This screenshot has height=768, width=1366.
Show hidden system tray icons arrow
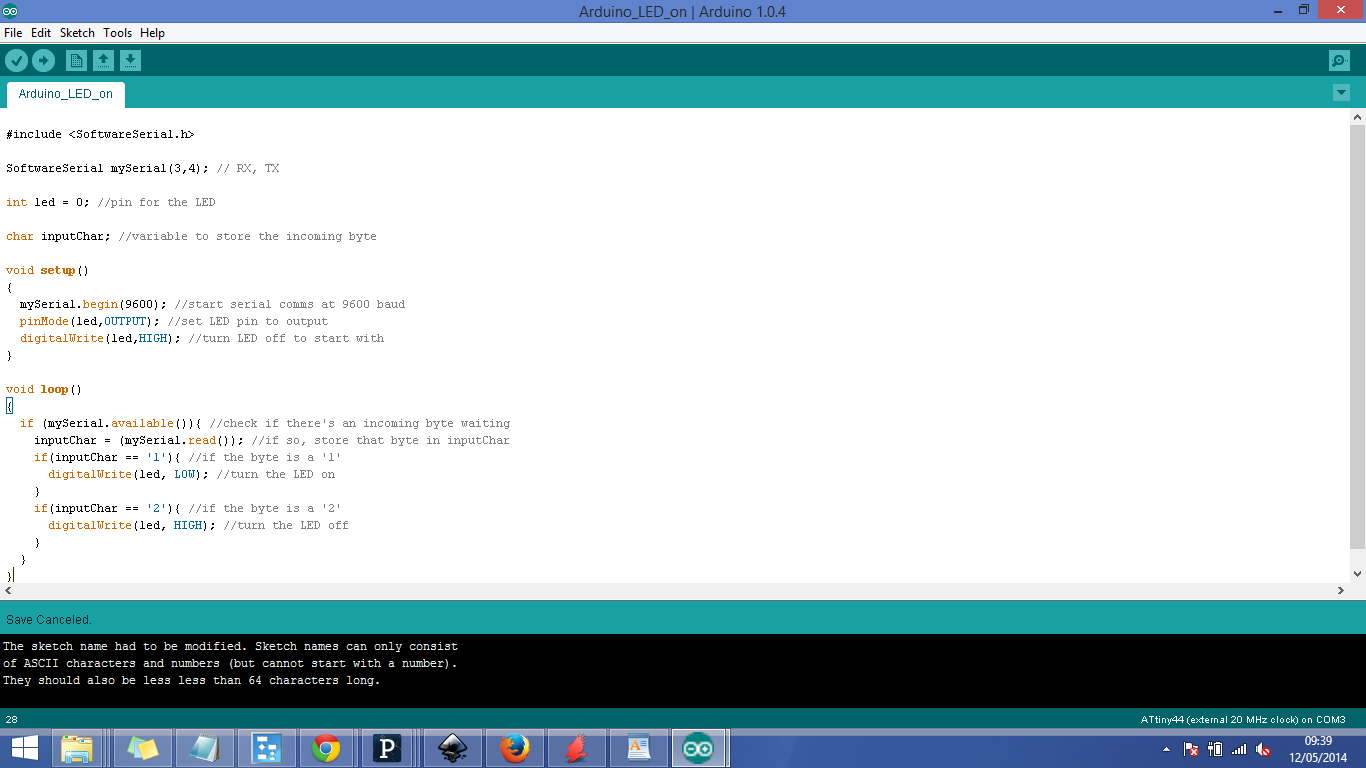[1166, 749]
